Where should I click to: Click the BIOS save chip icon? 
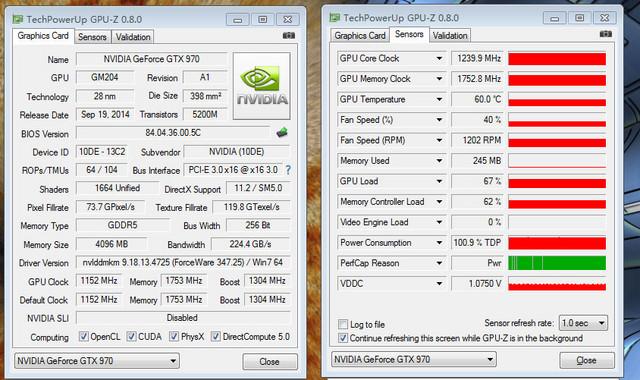[282, 132]
